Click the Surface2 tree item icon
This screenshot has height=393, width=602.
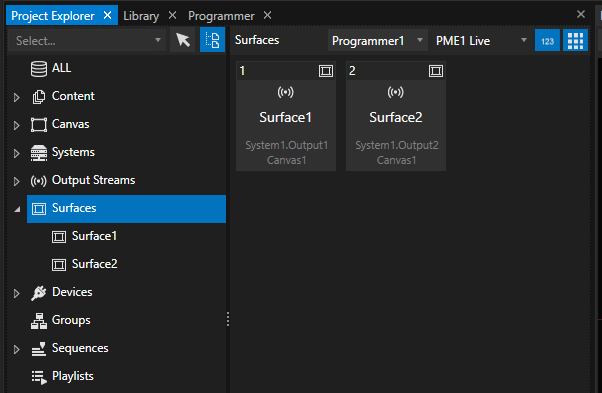pyautogui.click(x=59, y=265)
